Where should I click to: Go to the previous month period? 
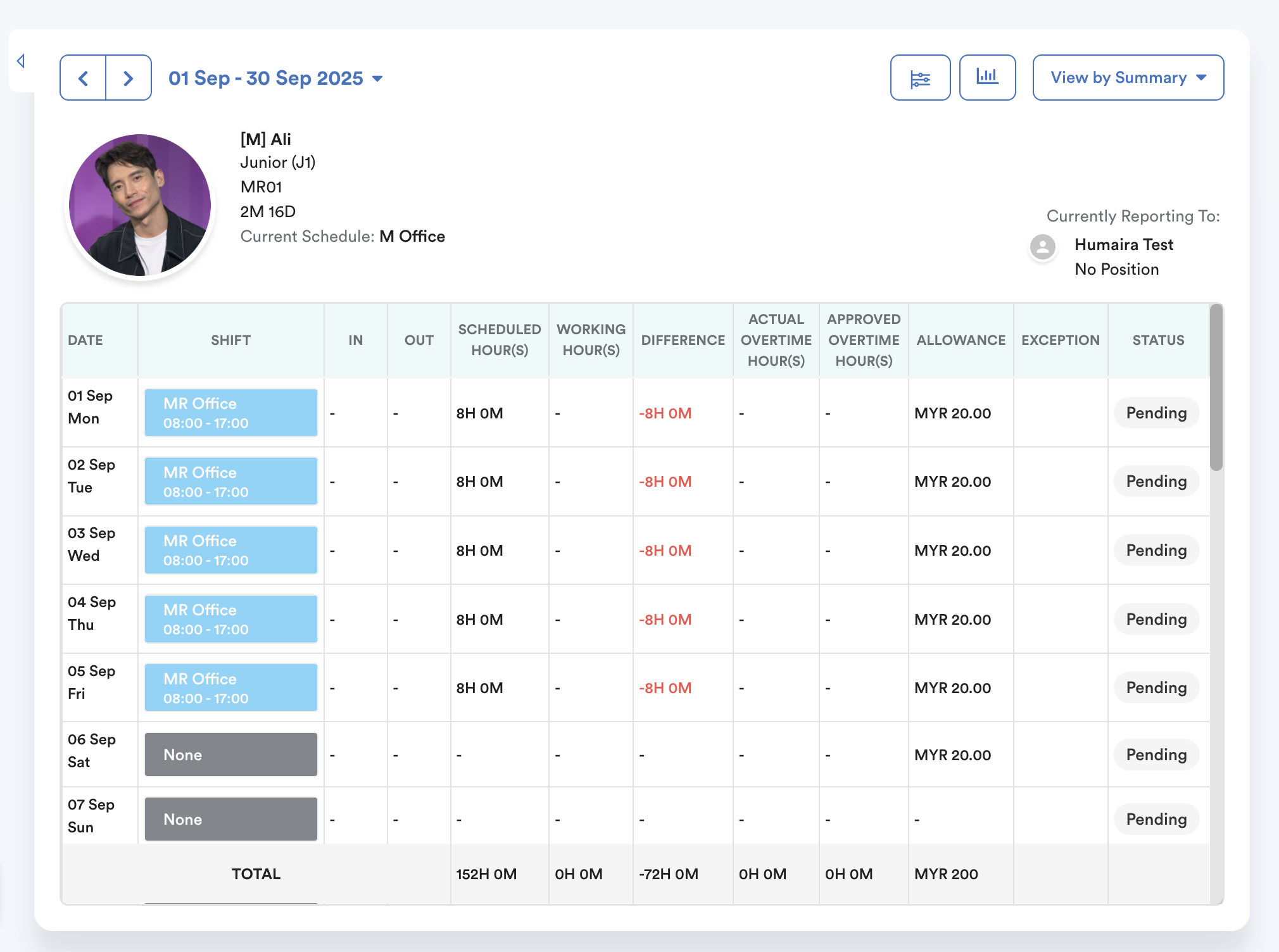pyautogui.click(x=83, y=78)
